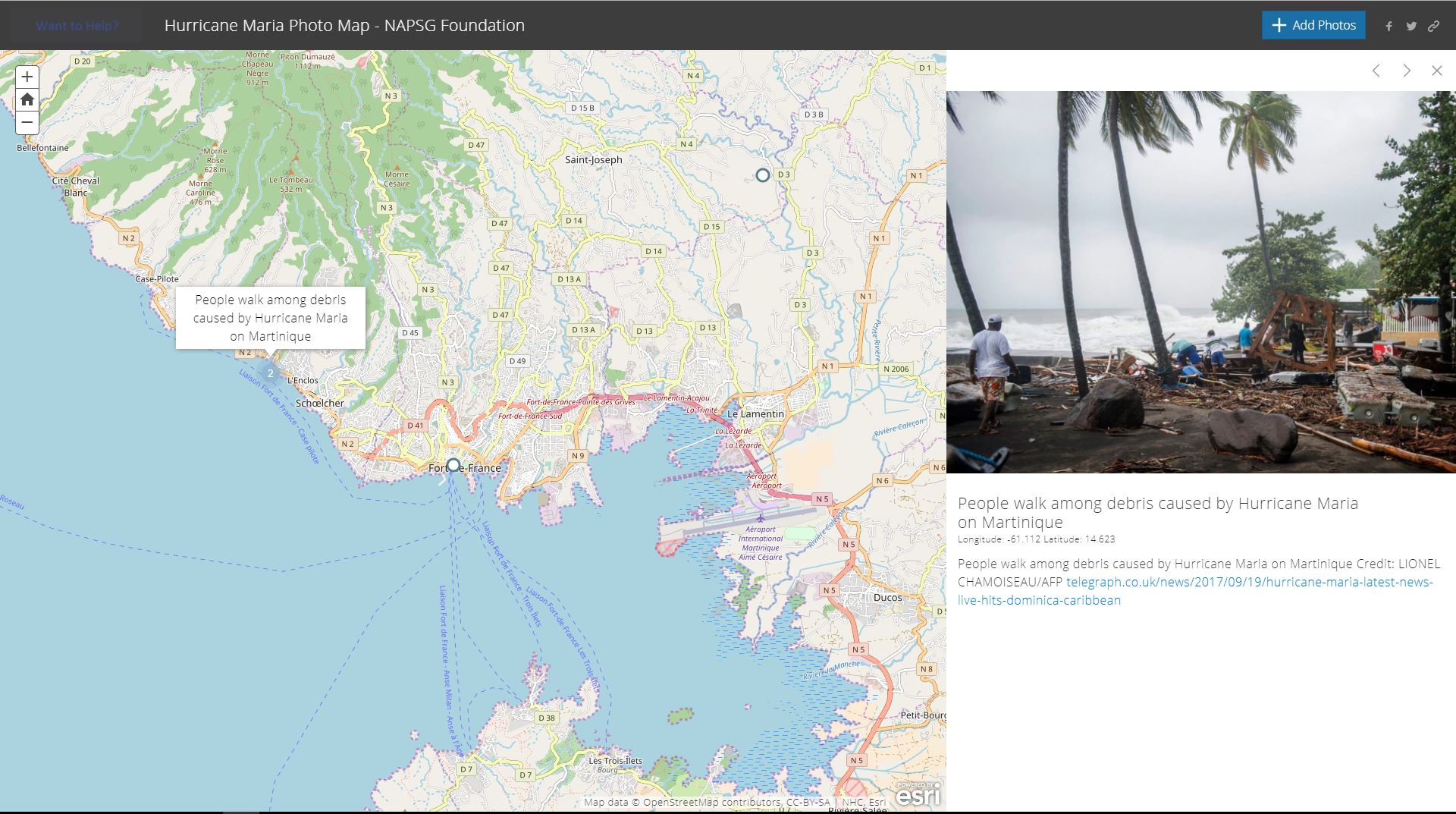
Task: Select the photo marker at Fort-de-France
Action: point(453,465)
